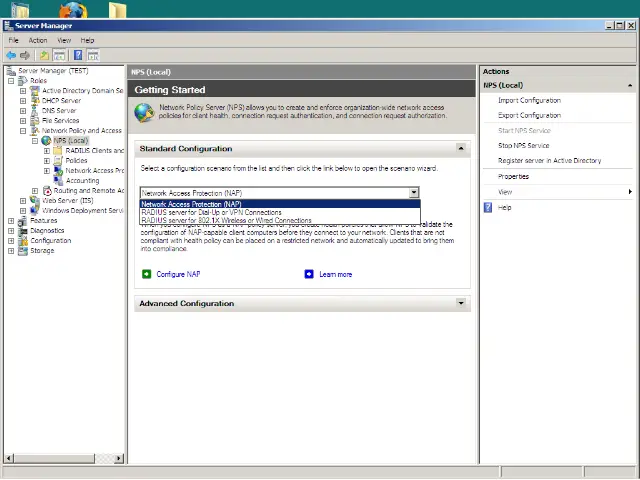The width and height of the screenshot is (640, 480).
Task: Open the Firefox desktop icon
Action: coord(73,9)
